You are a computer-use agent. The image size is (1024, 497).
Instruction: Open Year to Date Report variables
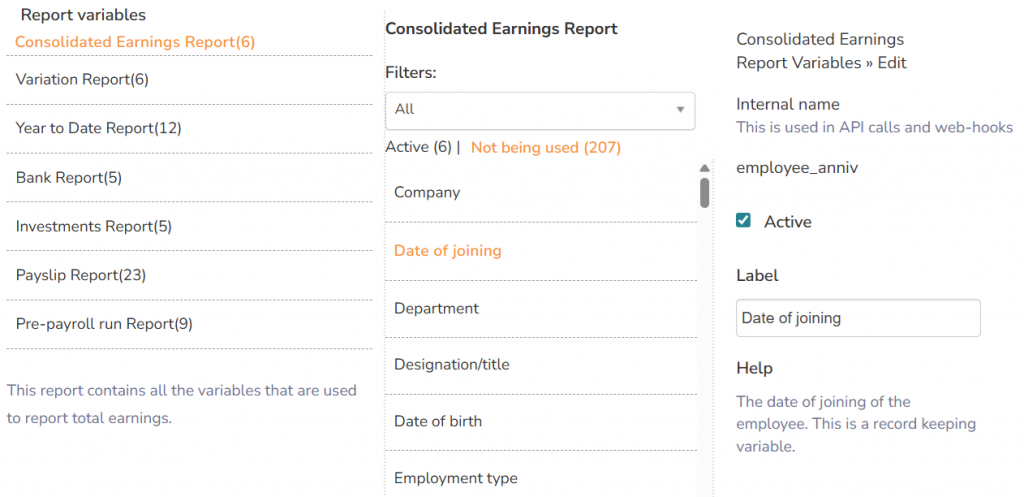[98, 128]
